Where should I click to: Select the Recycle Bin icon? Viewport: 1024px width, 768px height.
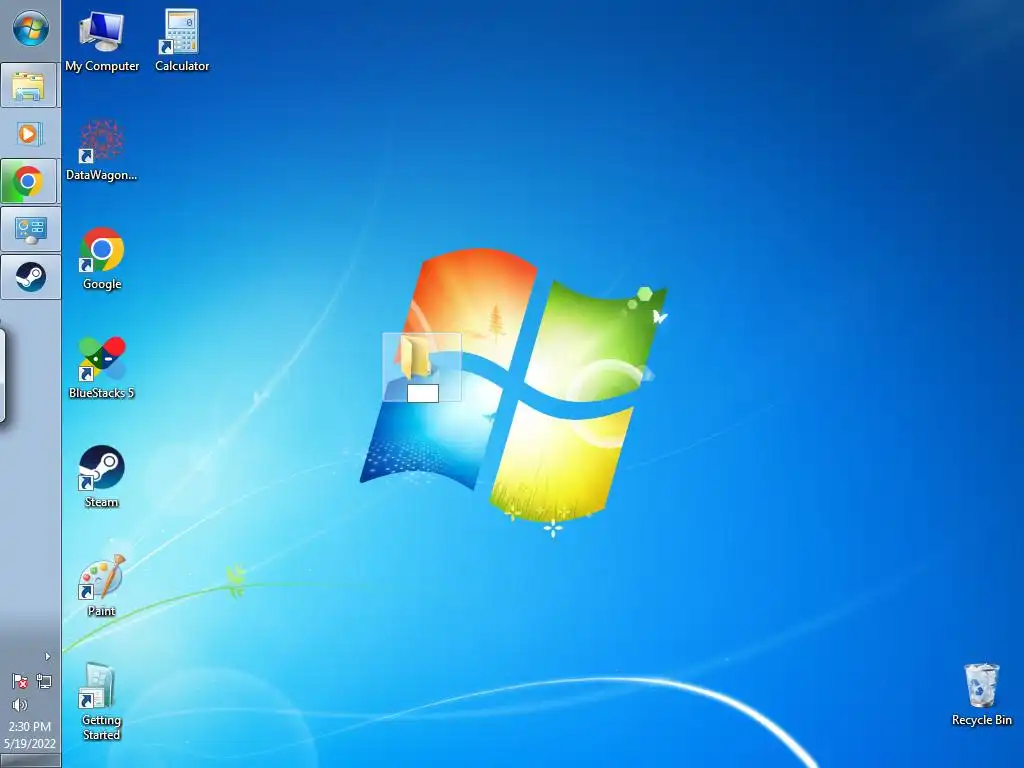pyautogui.click(x=982, y=695)
